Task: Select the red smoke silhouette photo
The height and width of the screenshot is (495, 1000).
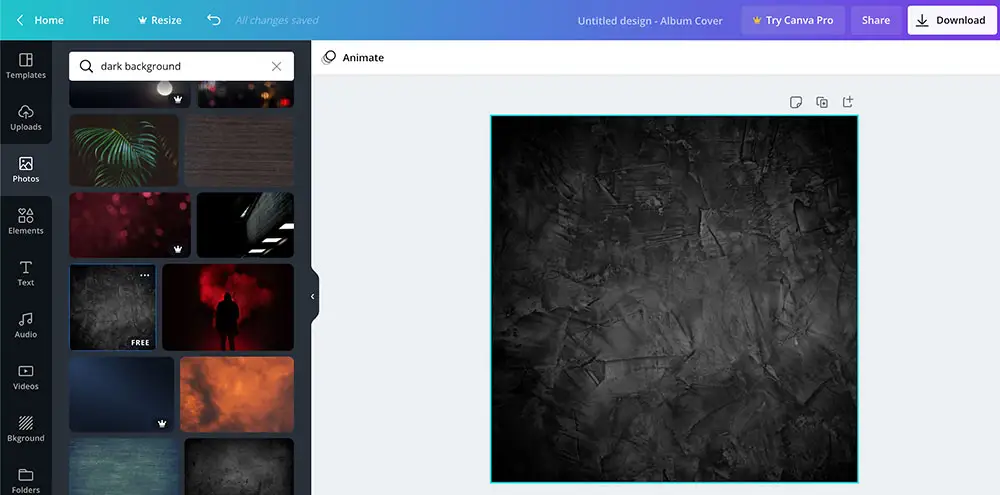Action: point(228,307)
